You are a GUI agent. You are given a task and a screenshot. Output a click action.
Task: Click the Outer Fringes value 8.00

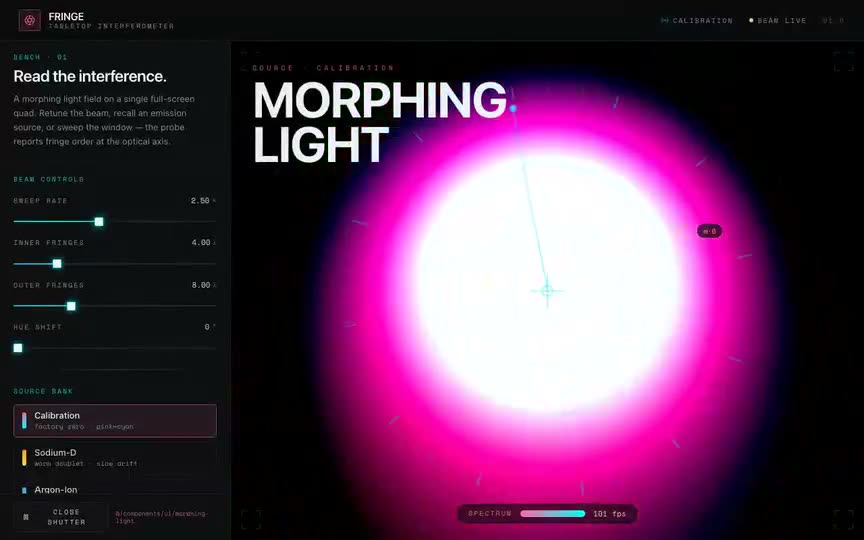[201, 285]
